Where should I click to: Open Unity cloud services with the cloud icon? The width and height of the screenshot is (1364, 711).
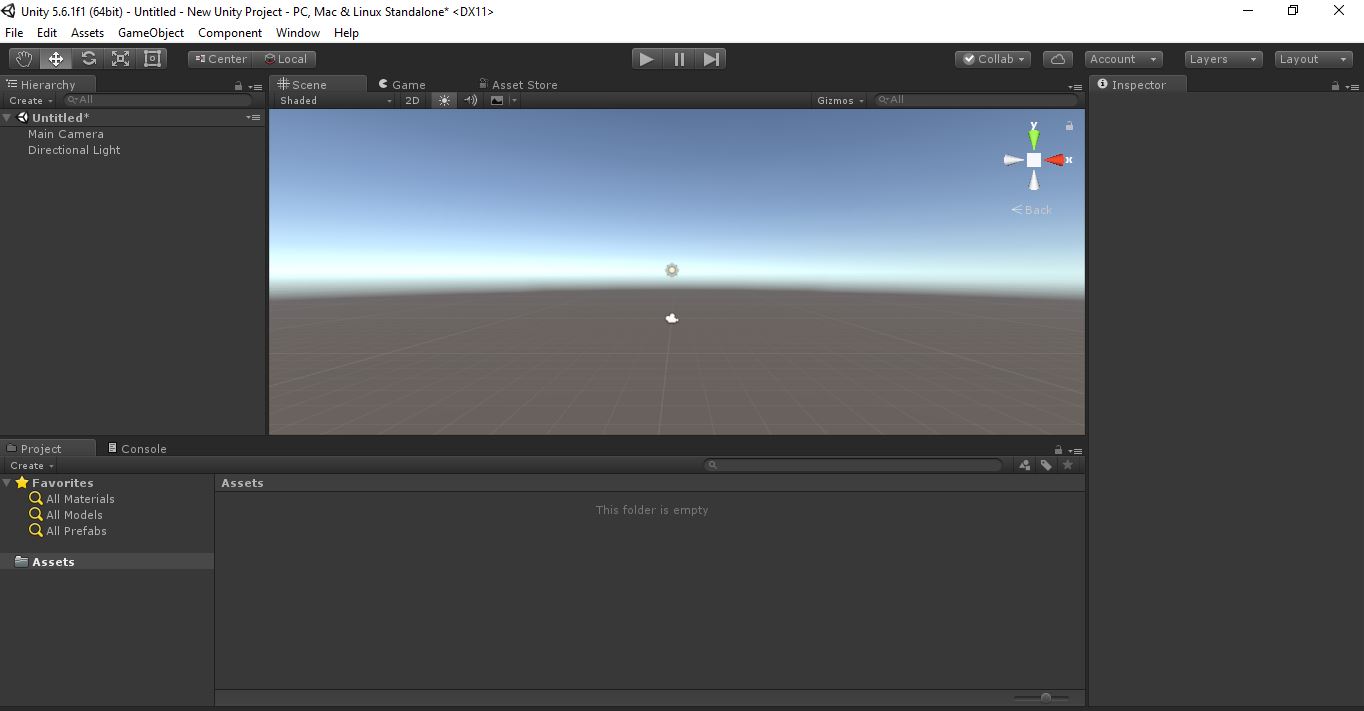[1057, 58]
